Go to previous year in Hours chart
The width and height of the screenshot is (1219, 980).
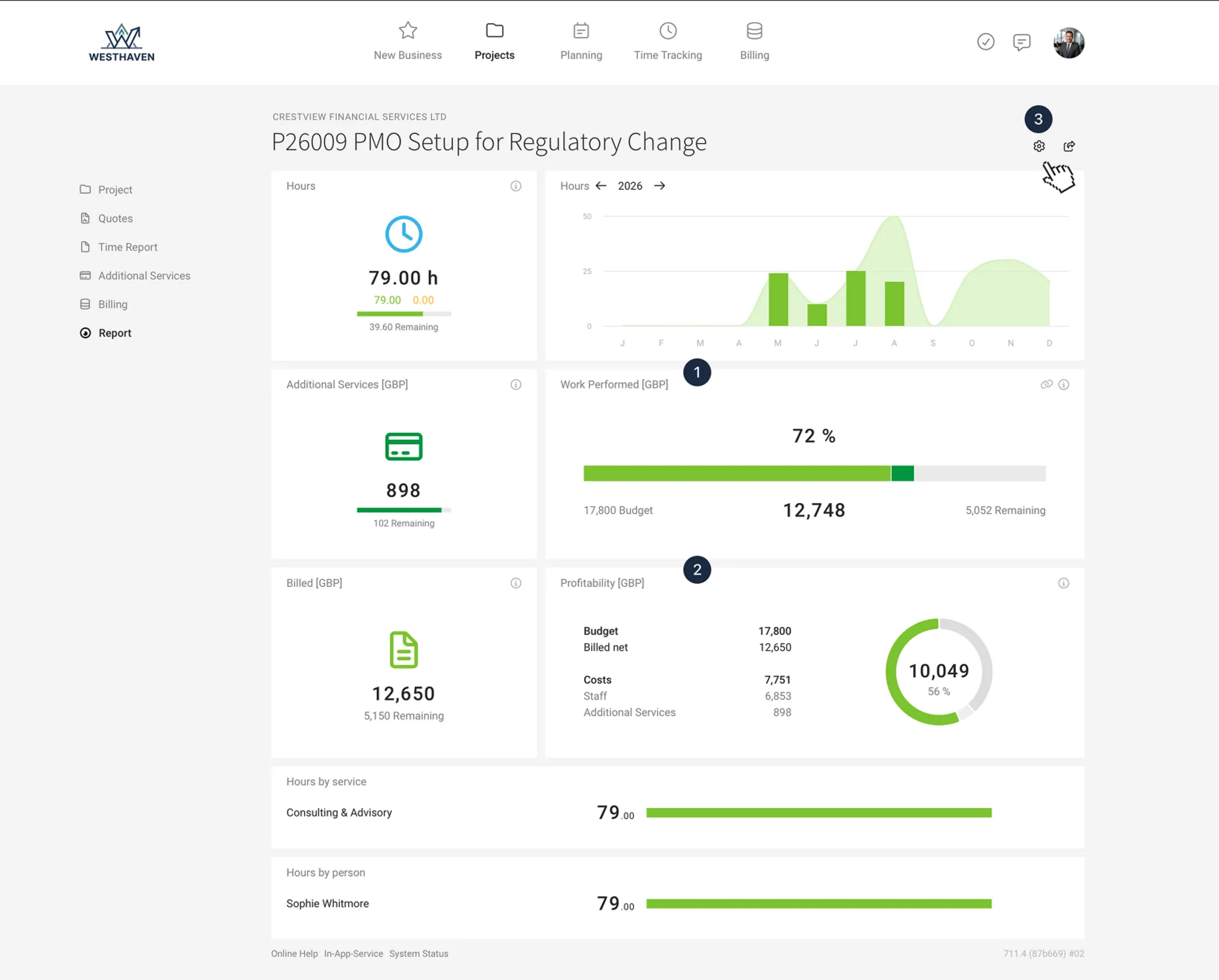[x=601, y=186]
